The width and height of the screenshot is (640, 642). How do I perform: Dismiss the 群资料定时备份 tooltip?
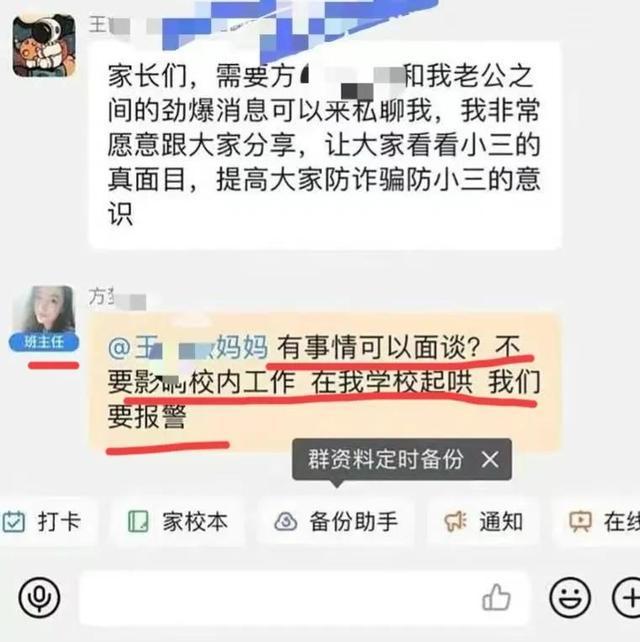490,459
